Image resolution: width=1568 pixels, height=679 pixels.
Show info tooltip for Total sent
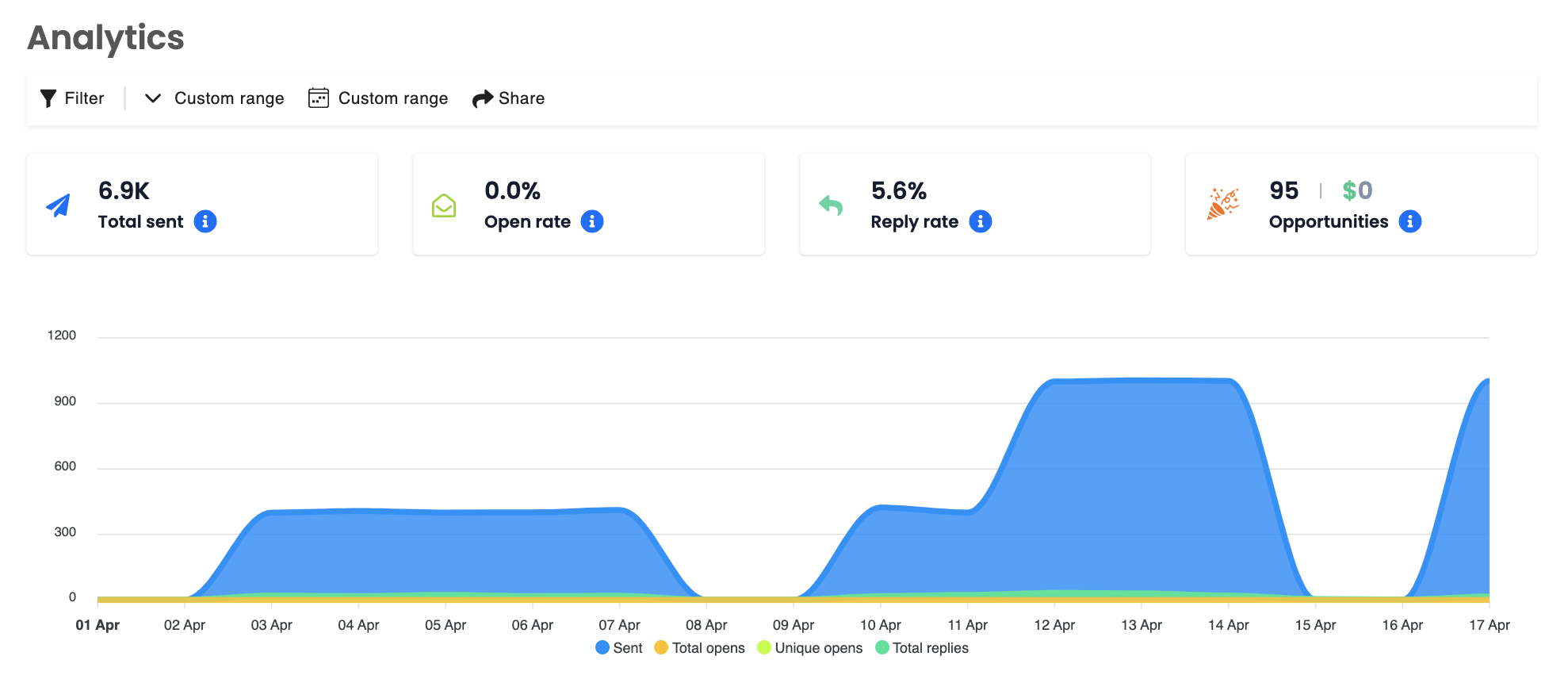[x=205, y=221]
